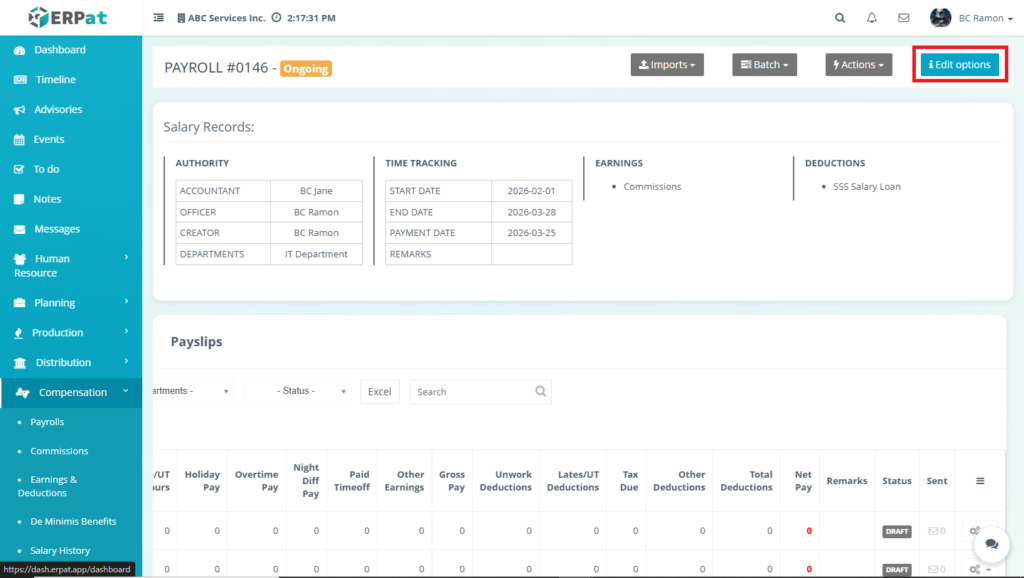The height and width of the screenshot is (578, 1024).
Task: Open BC Ramon user profile menu
Action: click(x=969, y=18)
